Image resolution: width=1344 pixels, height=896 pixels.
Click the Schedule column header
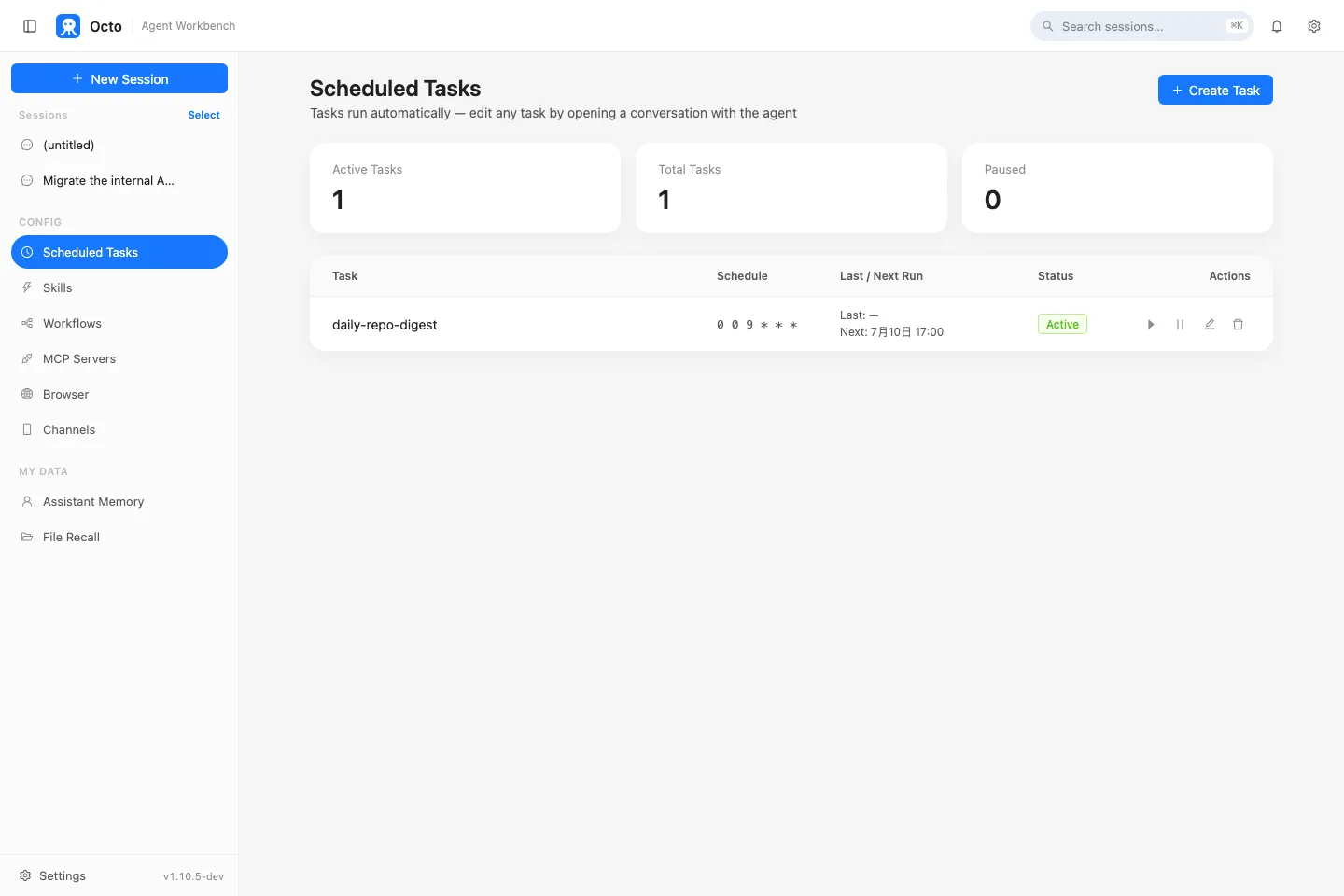742,276
